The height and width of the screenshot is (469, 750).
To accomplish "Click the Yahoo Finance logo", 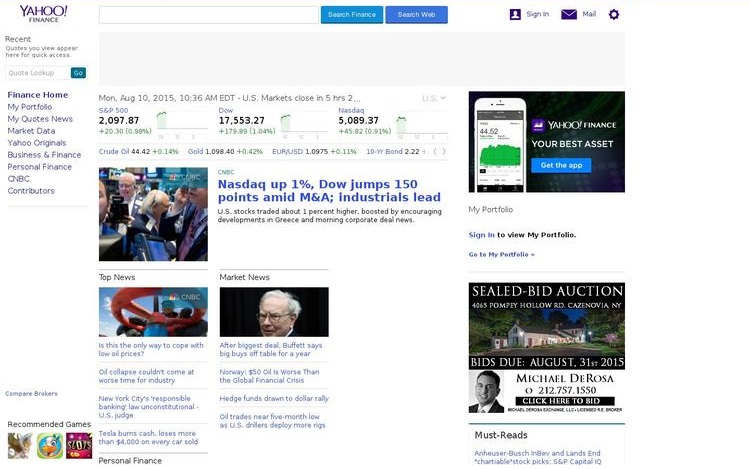I will pyautogui.click(x=44, y=13).
